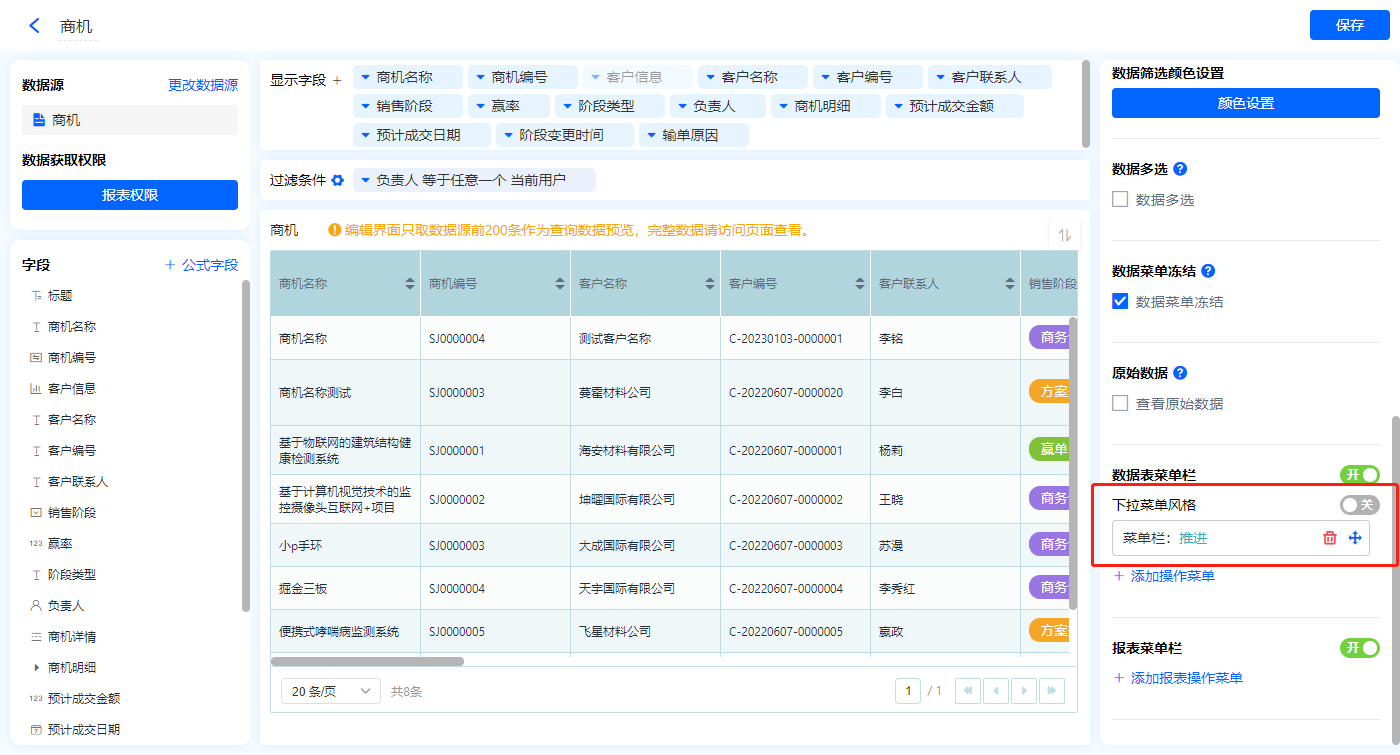Viewport: 1400px width, 755px height.
Task: Click the red delete icon for 推进 menu
Action: pos(1330,538)
